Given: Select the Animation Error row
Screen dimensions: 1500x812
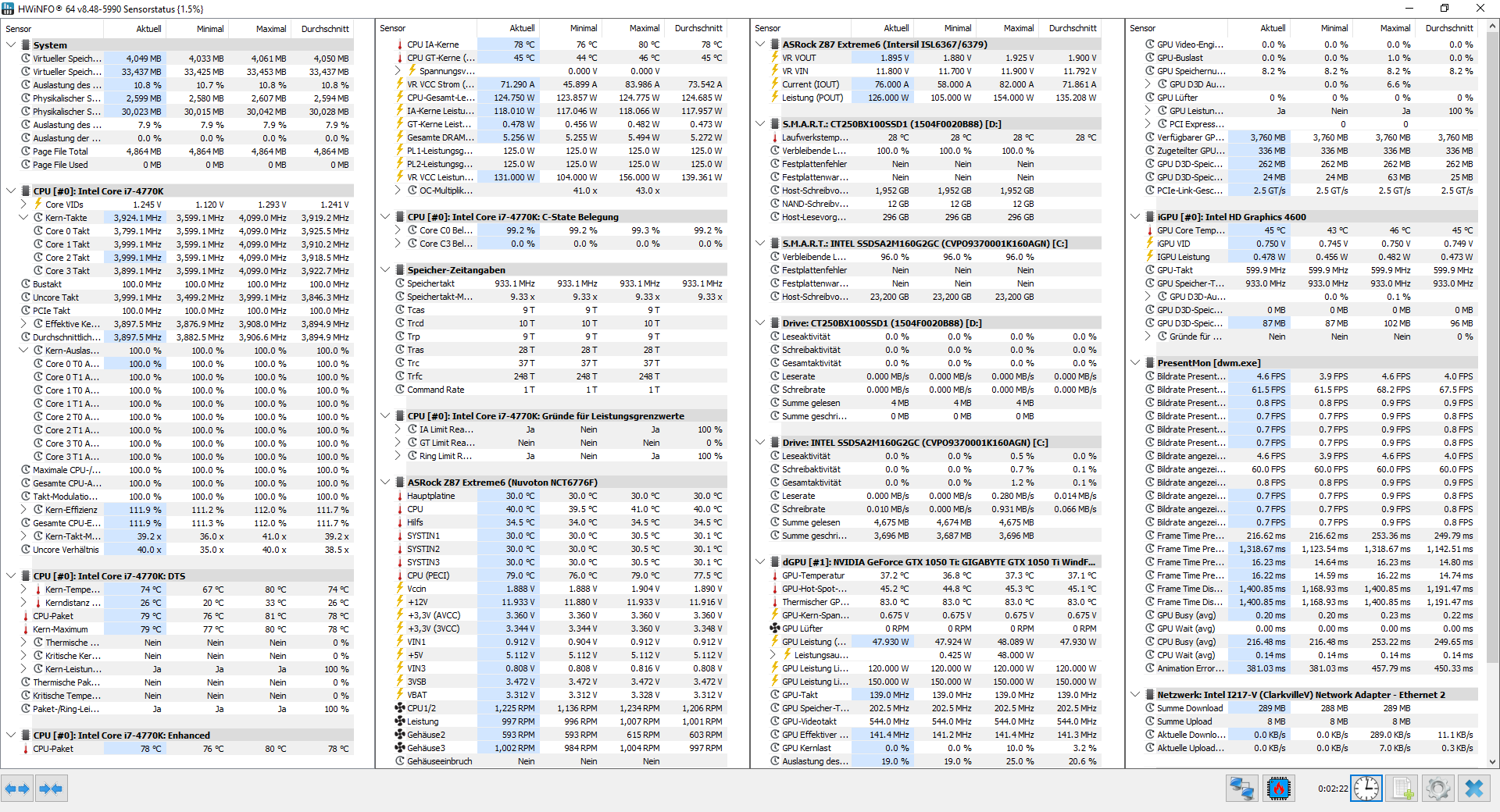Looking at the screenshot, I should (1303, 668).
